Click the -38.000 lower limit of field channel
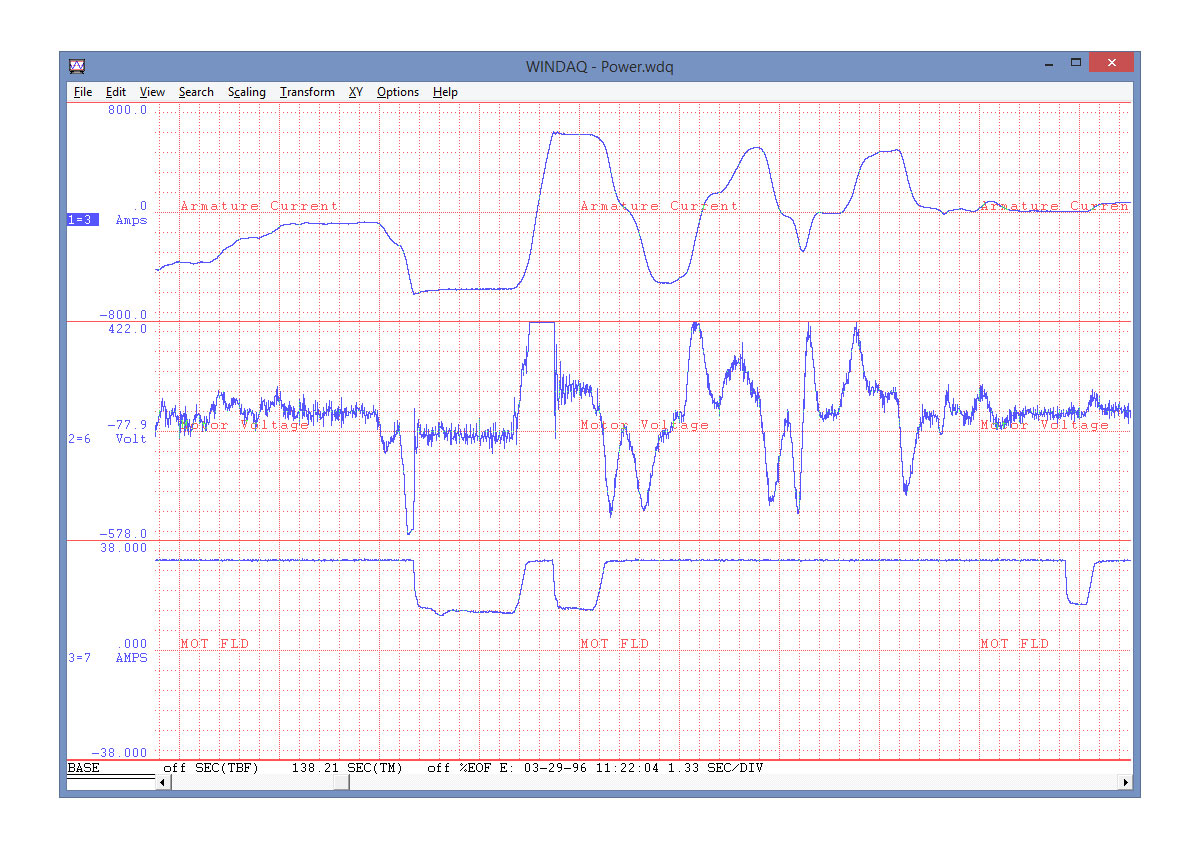This screenshot has height=850, width=1200. click(120, 753)
